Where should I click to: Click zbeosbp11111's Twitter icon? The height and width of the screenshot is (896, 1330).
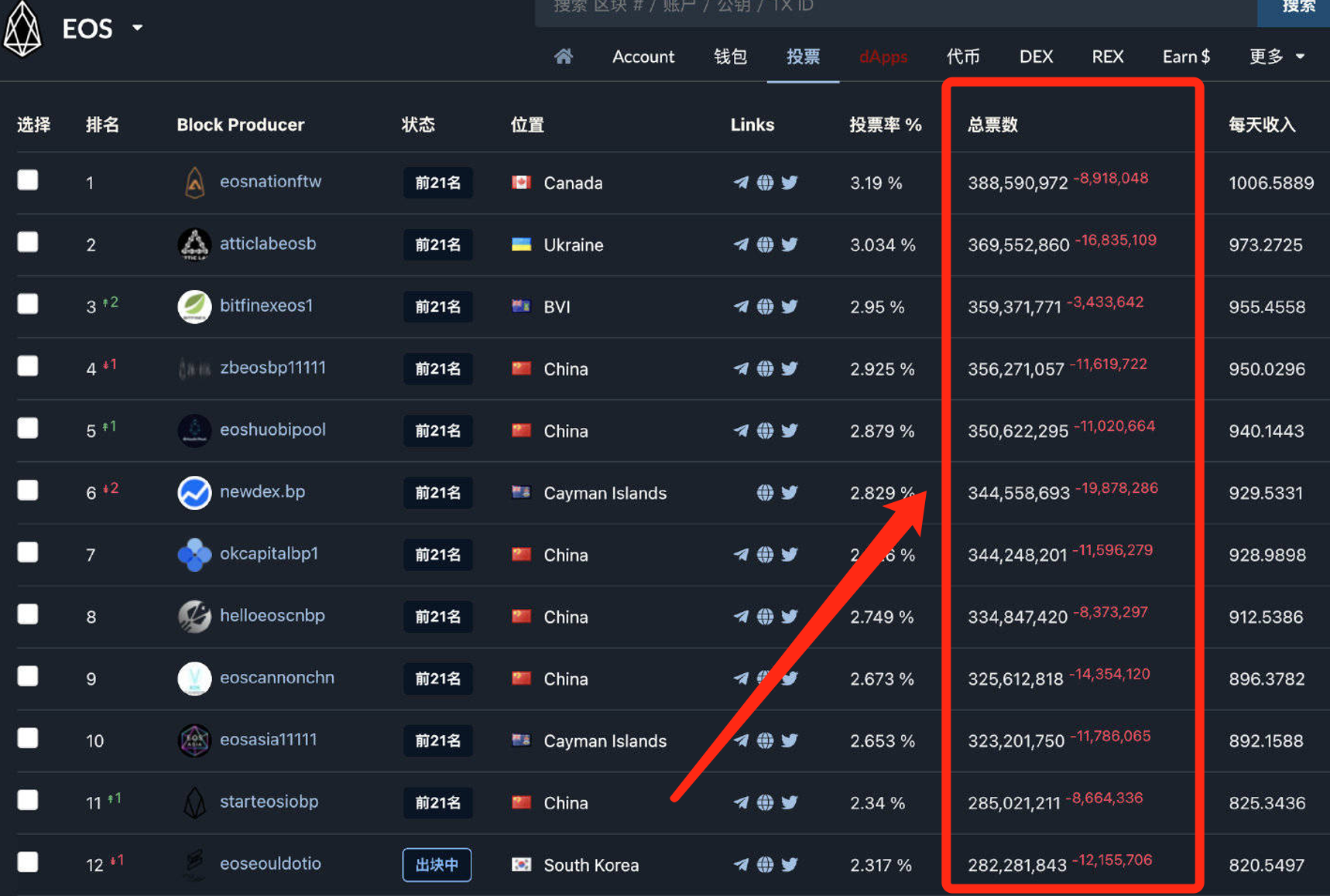790,368
